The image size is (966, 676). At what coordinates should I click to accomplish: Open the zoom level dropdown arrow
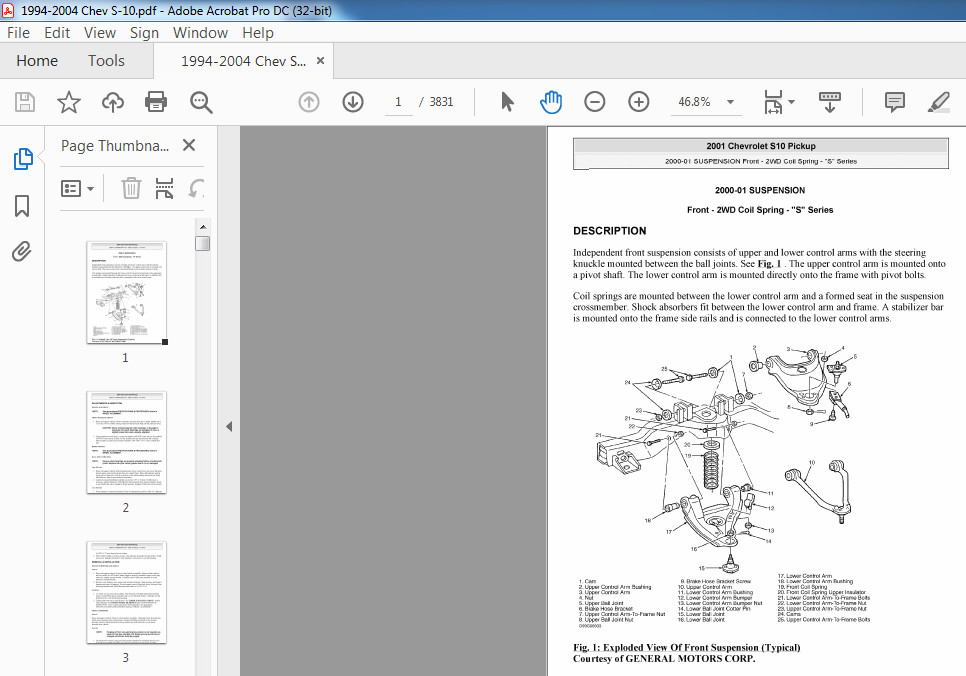pyautogui.click(x=731, y=102)
